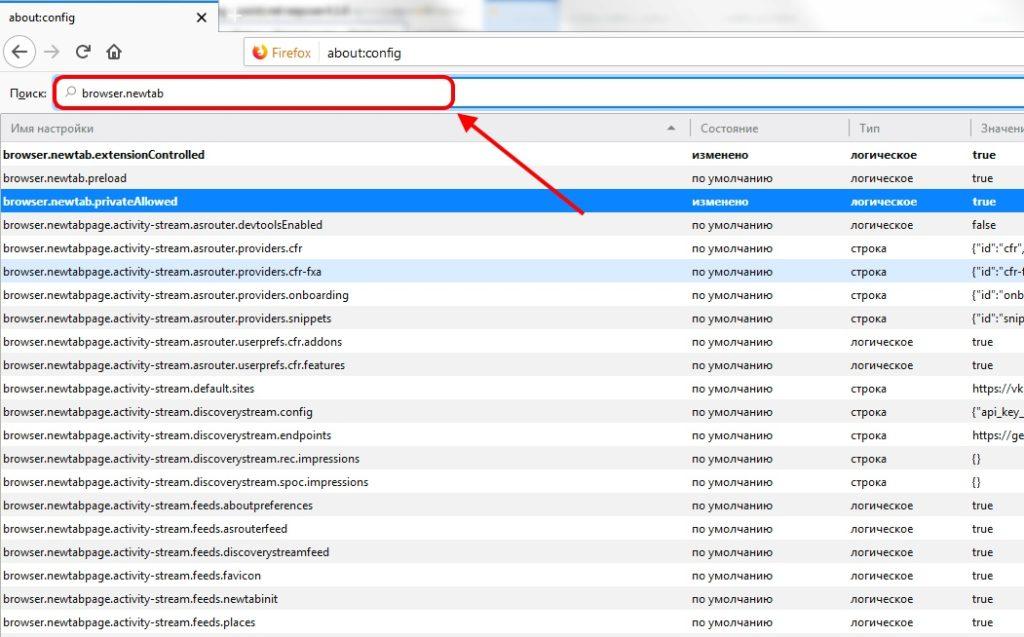Image resolution: width=1024 pixels, height=637 pixels.
Task: Click the https://vk value of default.sites
Action: click(997, 389)
